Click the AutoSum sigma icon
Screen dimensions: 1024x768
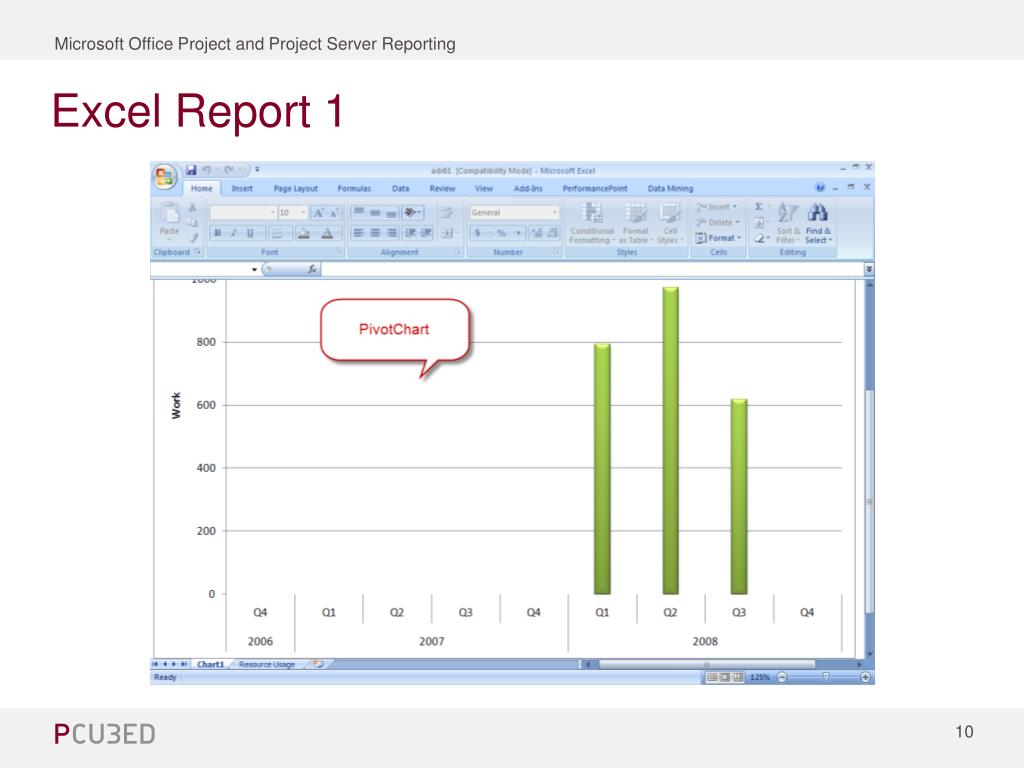pyautogui.click(x=760, y=207)
